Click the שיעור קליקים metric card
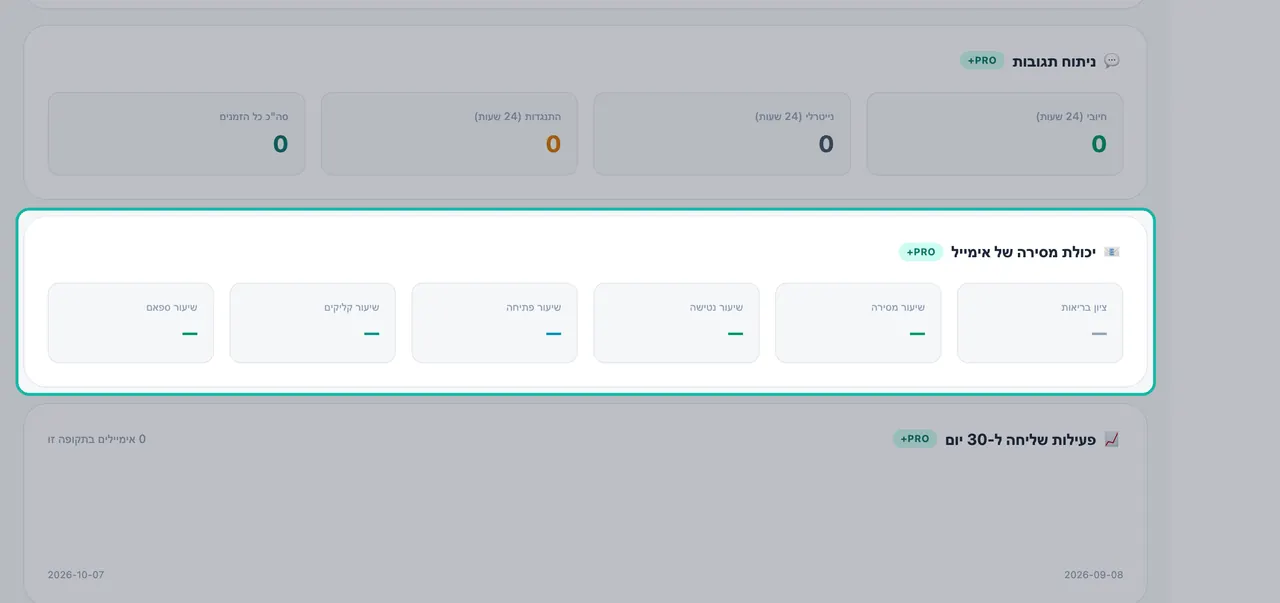The height and width of the screenshot is (603, 1280). [312, 323]
